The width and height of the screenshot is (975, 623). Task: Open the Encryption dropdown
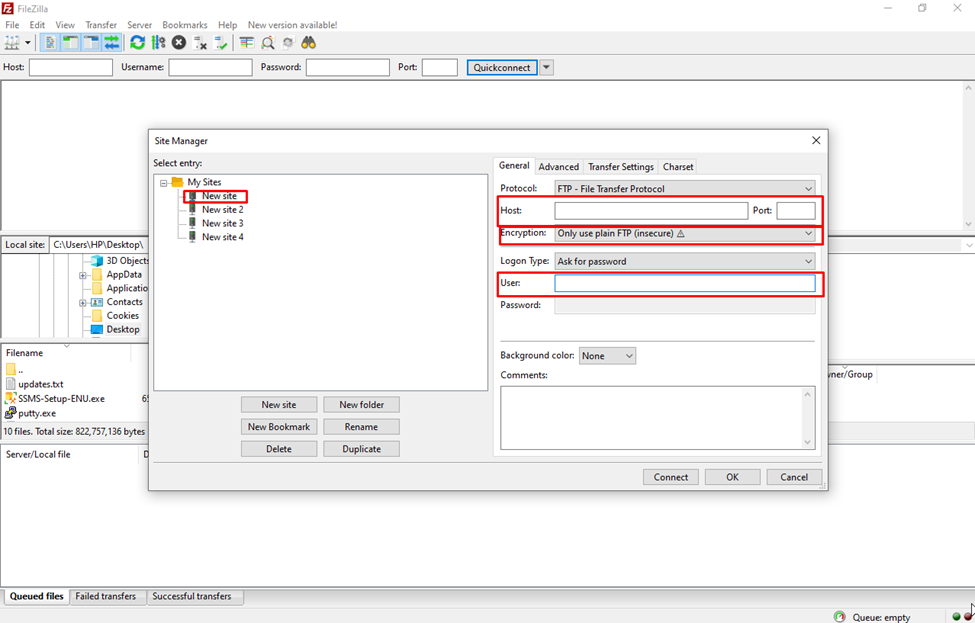685,233
